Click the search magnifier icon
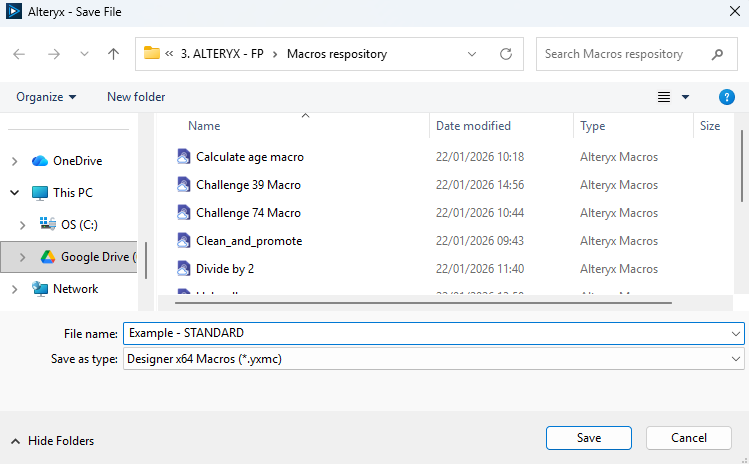Screen dimensions: 749x464 [x=717, y=54]
